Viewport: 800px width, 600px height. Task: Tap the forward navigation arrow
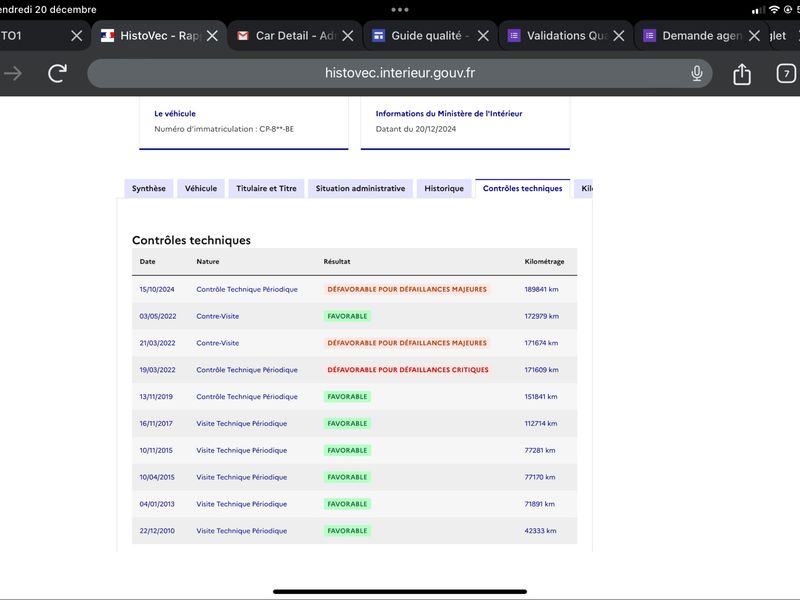point(13,73)
